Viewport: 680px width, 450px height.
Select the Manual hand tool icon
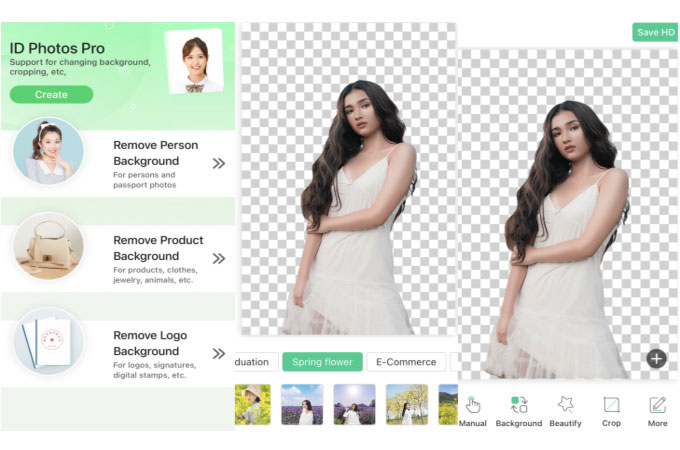[473, 405]
